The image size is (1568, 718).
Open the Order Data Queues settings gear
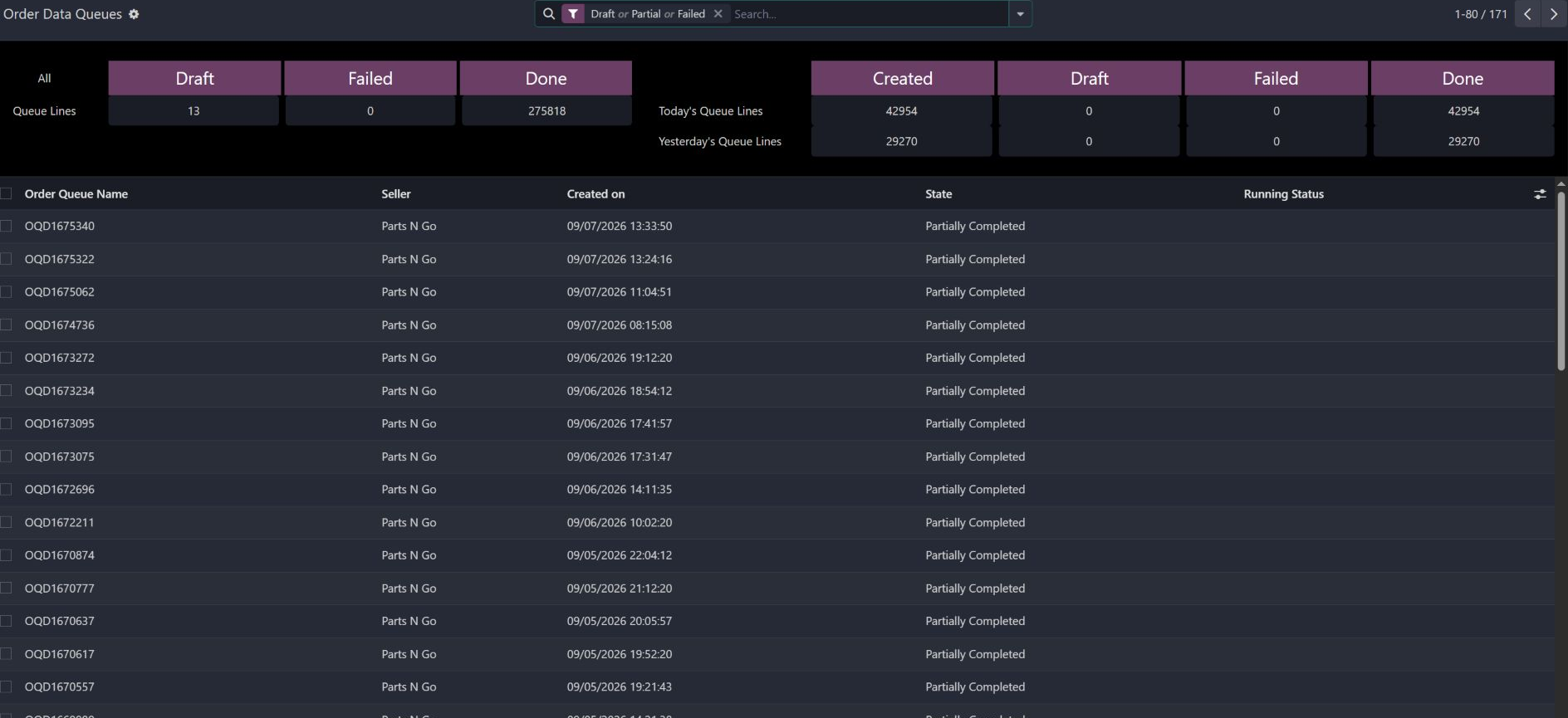134,14
